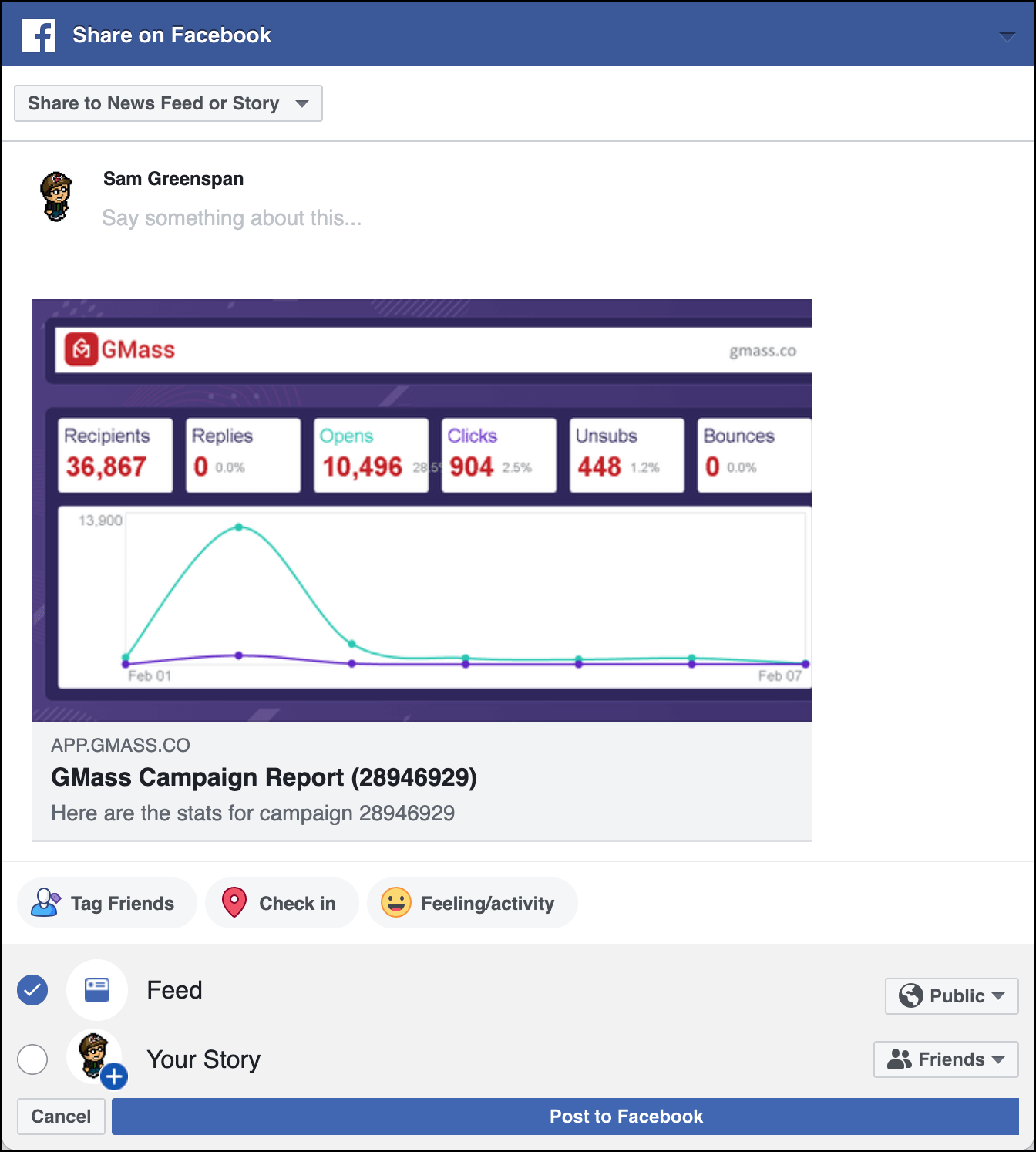The width and height of the screenshot is (1036, 1152).
Task: Click the Unsubs 448 stat in preview
Action: 627,455
